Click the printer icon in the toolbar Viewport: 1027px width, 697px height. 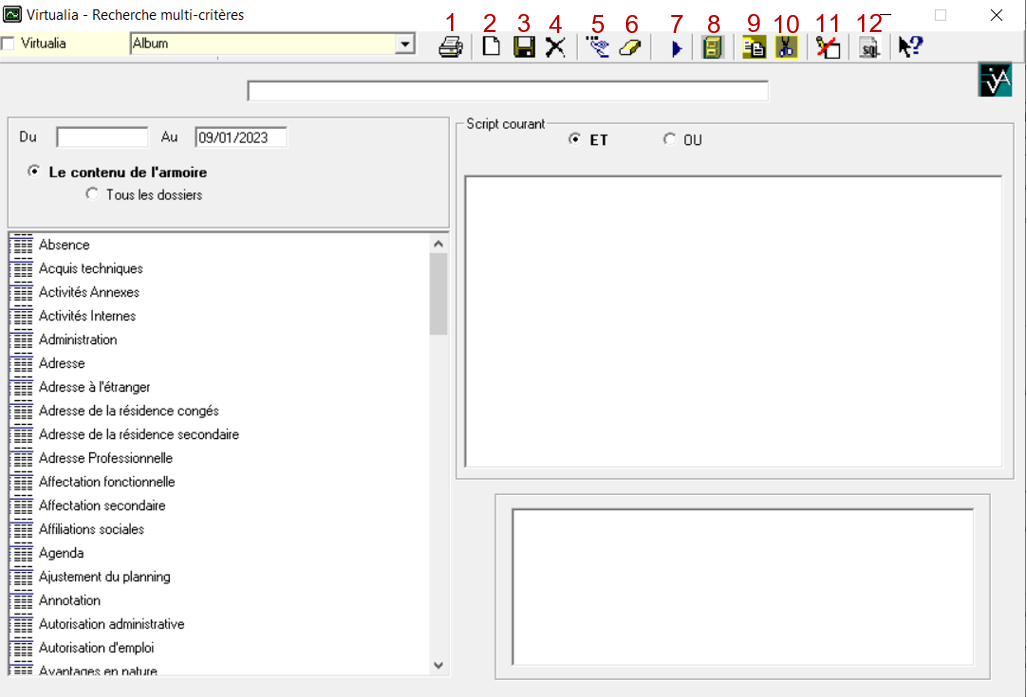[x=451, y=48]
